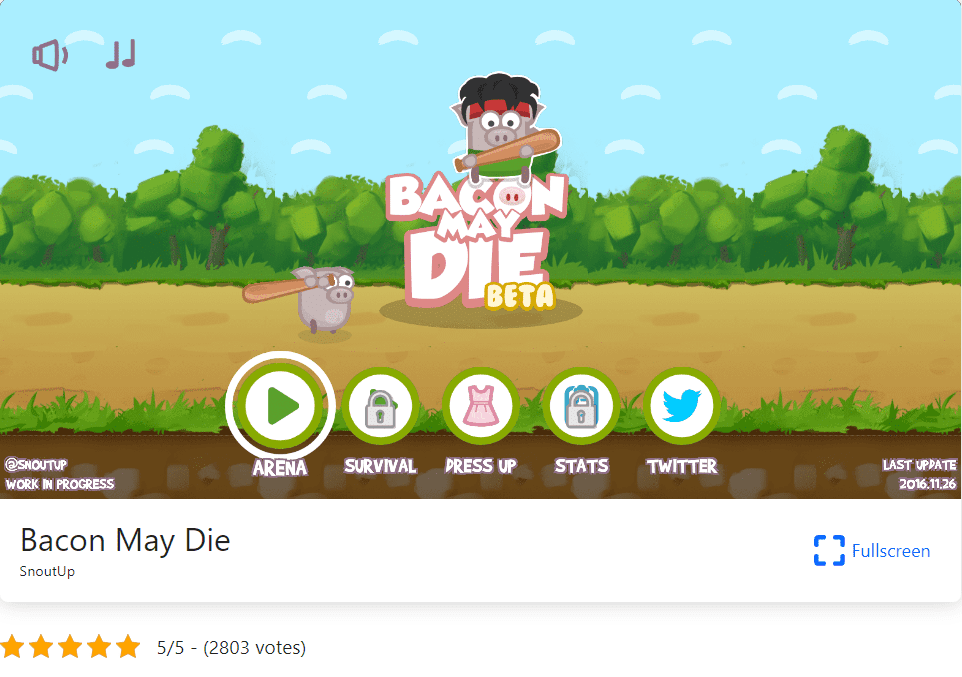Click the Bacon May Die Beta logo
Viewport: 962px width, 677px height.
[x=477, y=241]
